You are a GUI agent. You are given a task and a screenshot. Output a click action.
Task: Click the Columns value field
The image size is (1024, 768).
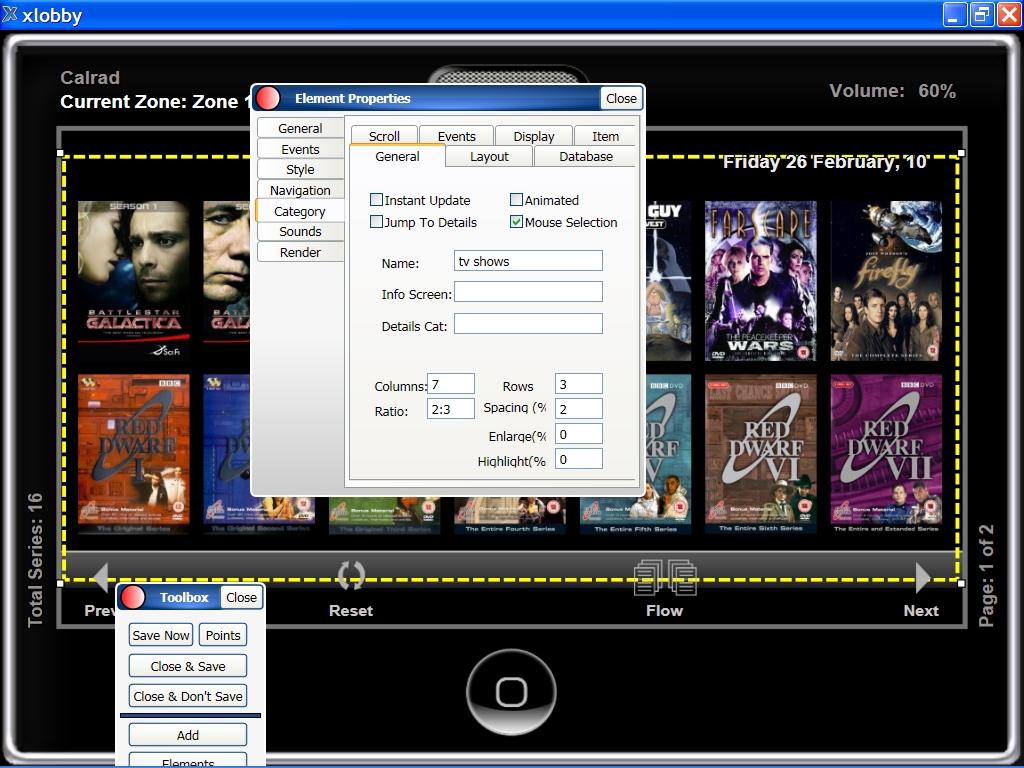[451, 384]
